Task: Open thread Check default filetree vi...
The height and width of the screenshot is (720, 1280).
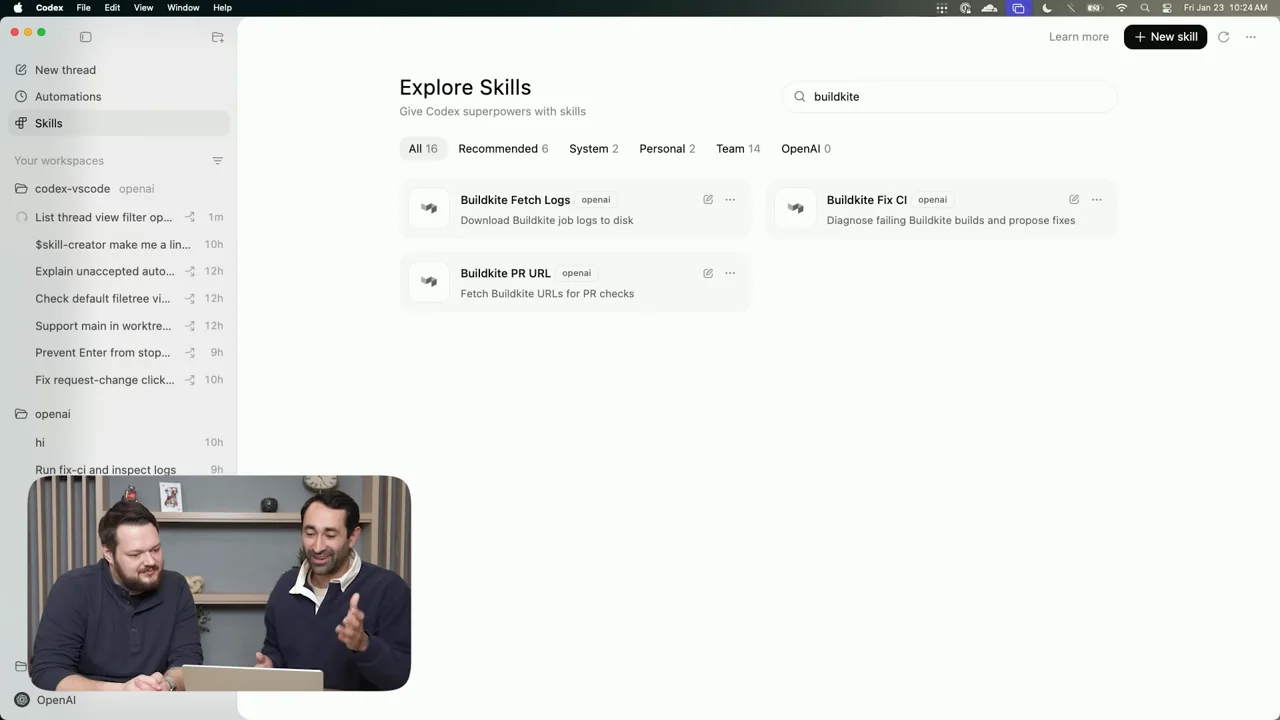Action: [118, 298]
